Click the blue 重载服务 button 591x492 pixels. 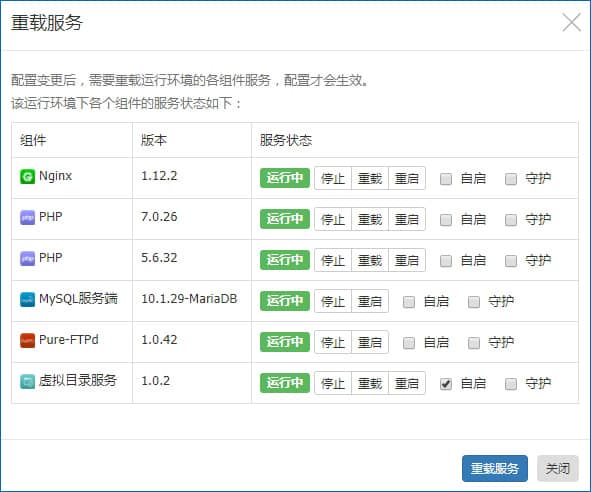pos(495,469)
